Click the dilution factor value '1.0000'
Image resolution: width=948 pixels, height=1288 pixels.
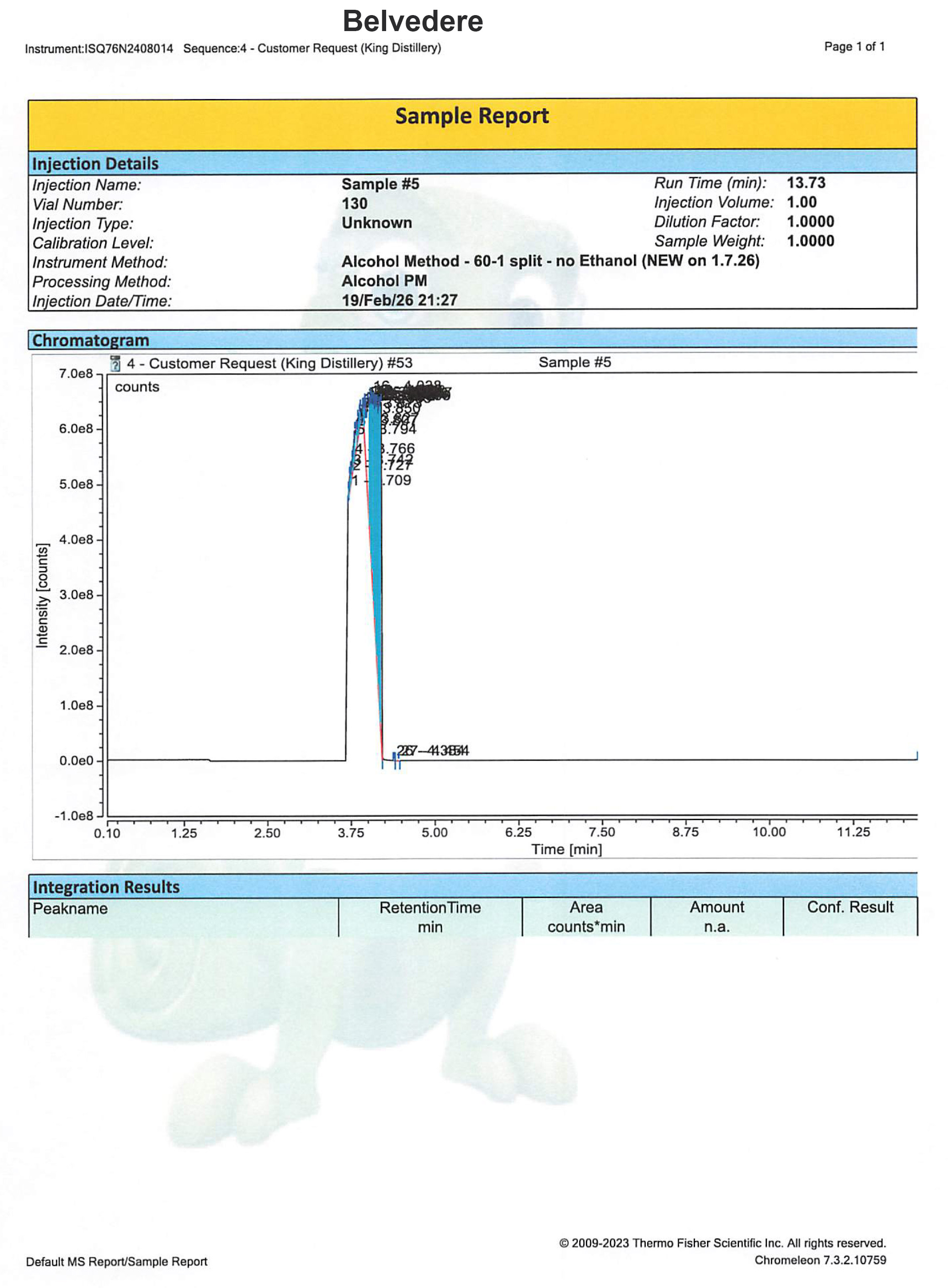[x=810, y=222]
